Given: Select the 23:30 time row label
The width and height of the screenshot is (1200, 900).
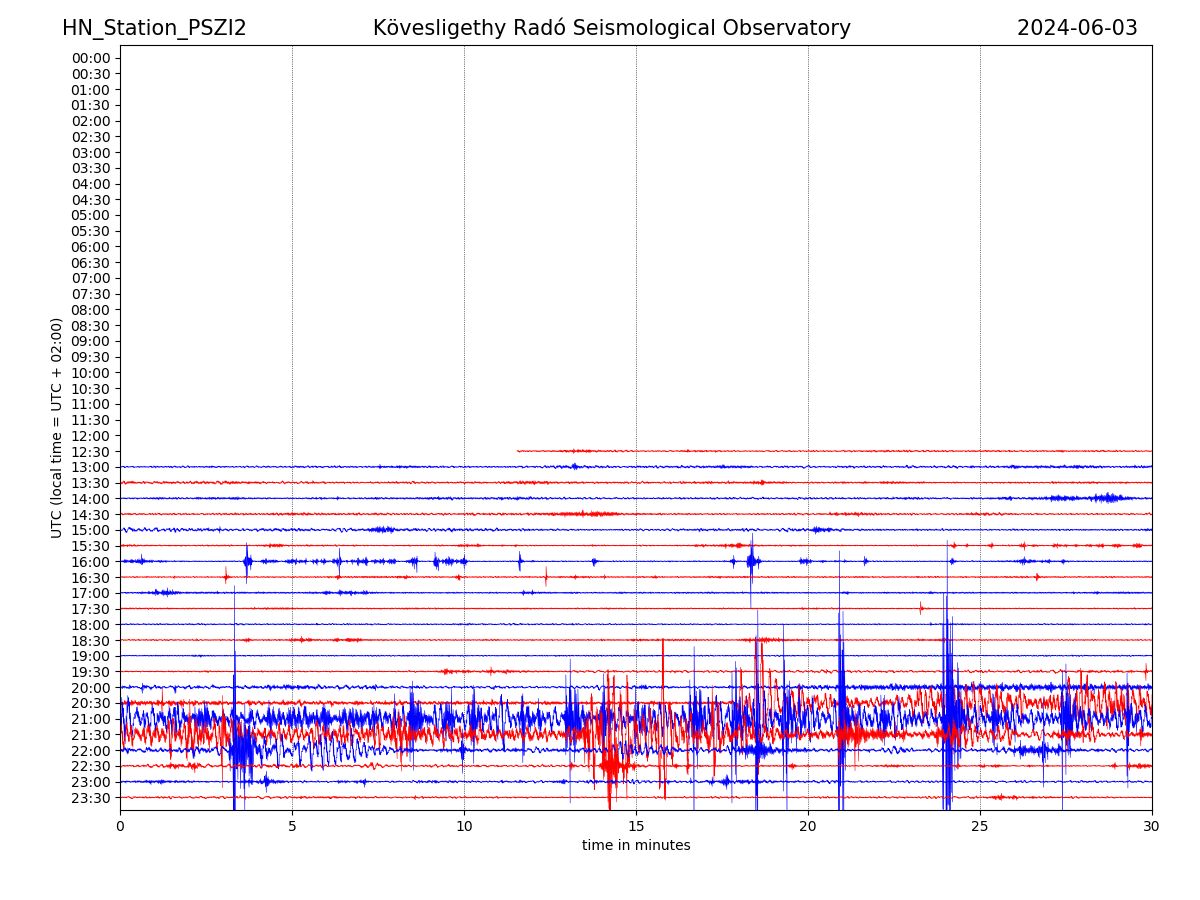Looking at the screenshot, I should click(x=91, y=798).
